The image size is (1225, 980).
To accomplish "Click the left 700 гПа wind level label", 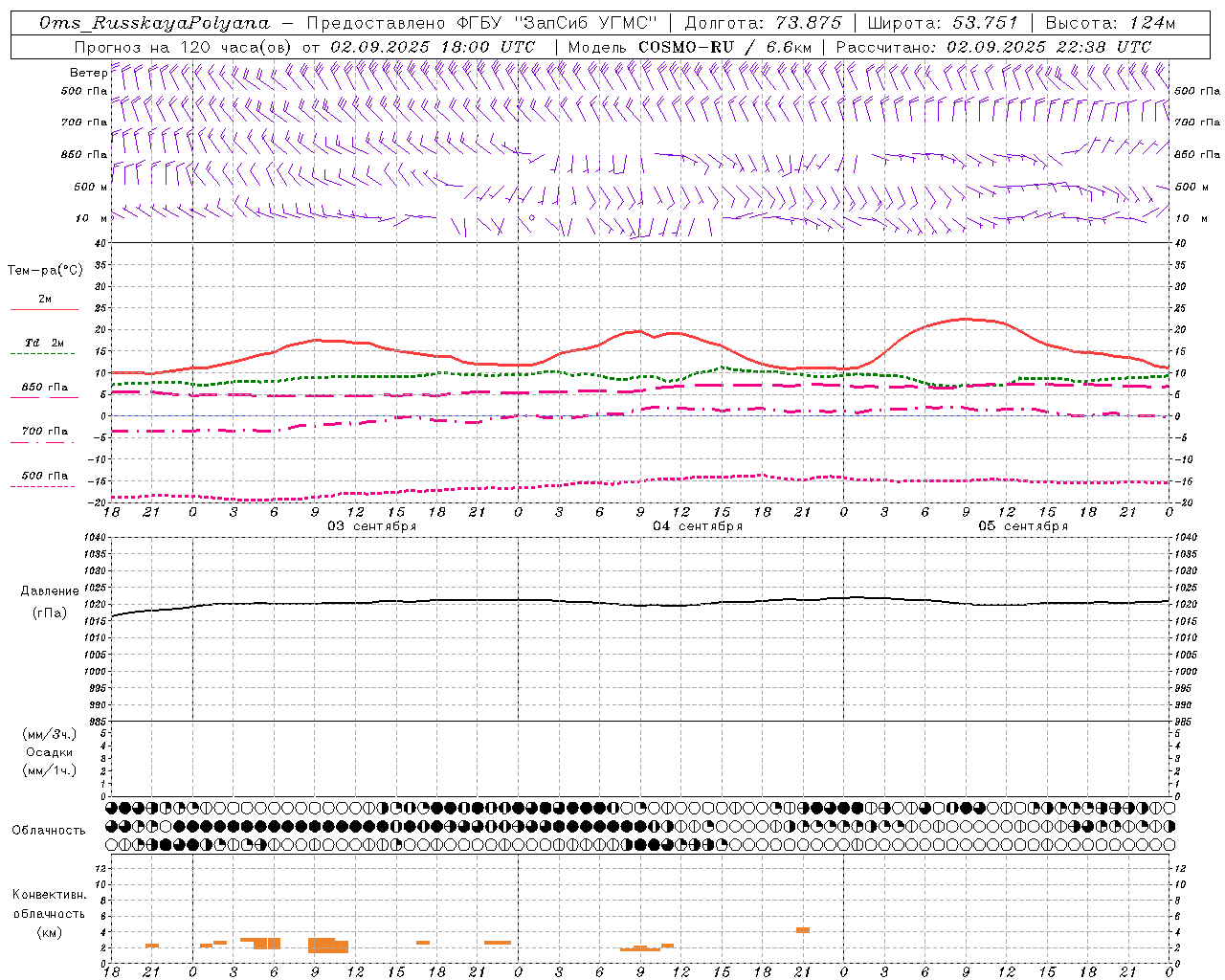I will [x=84, y=122].
